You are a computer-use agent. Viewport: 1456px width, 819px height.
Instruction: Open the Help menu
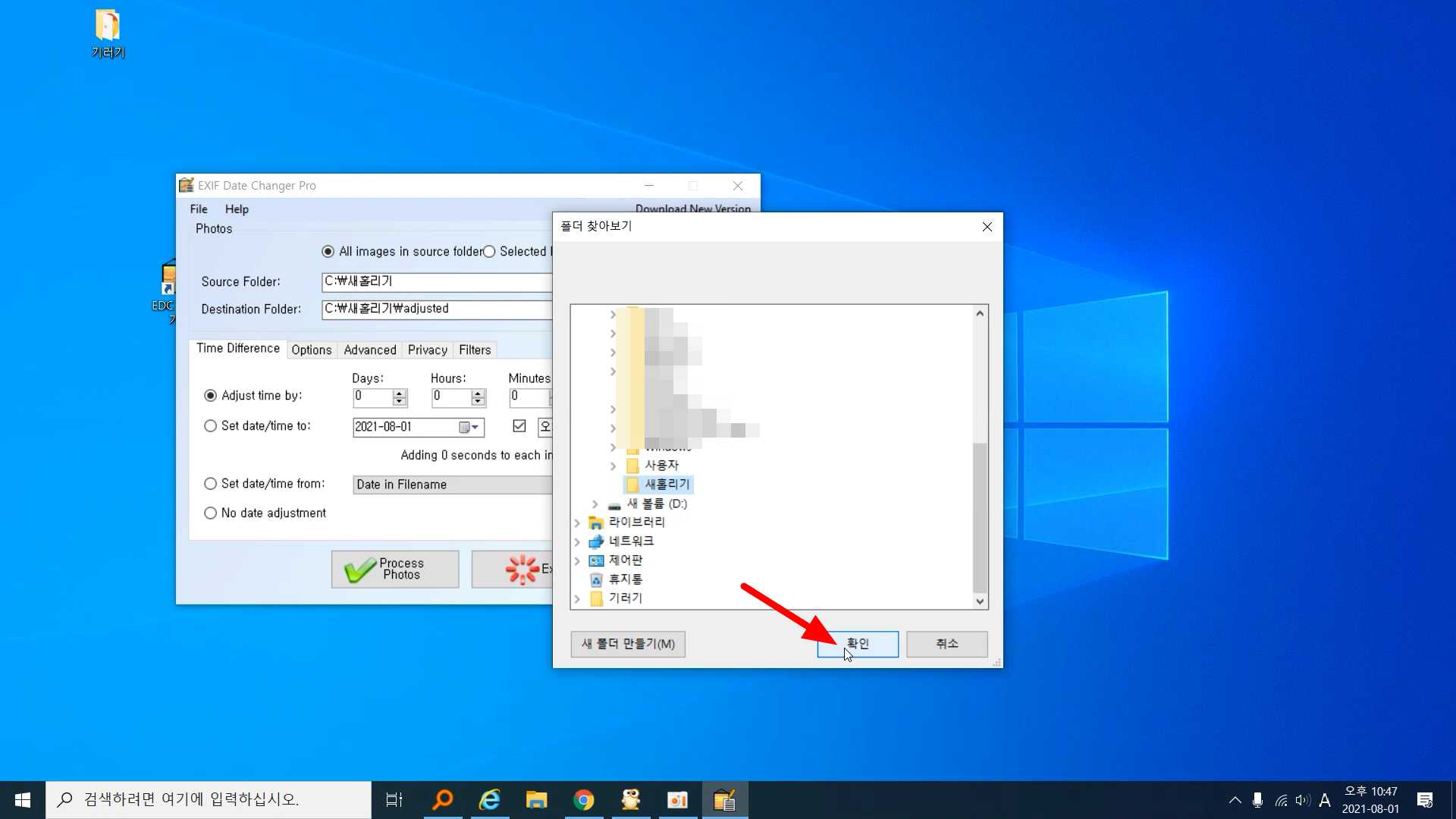coord(237,209)
